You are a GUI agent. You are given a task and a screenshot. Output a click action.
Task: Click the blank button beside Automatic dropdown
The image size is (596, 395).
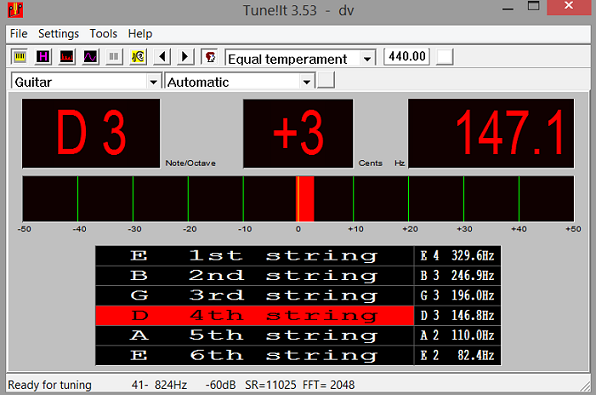[326, 80]
